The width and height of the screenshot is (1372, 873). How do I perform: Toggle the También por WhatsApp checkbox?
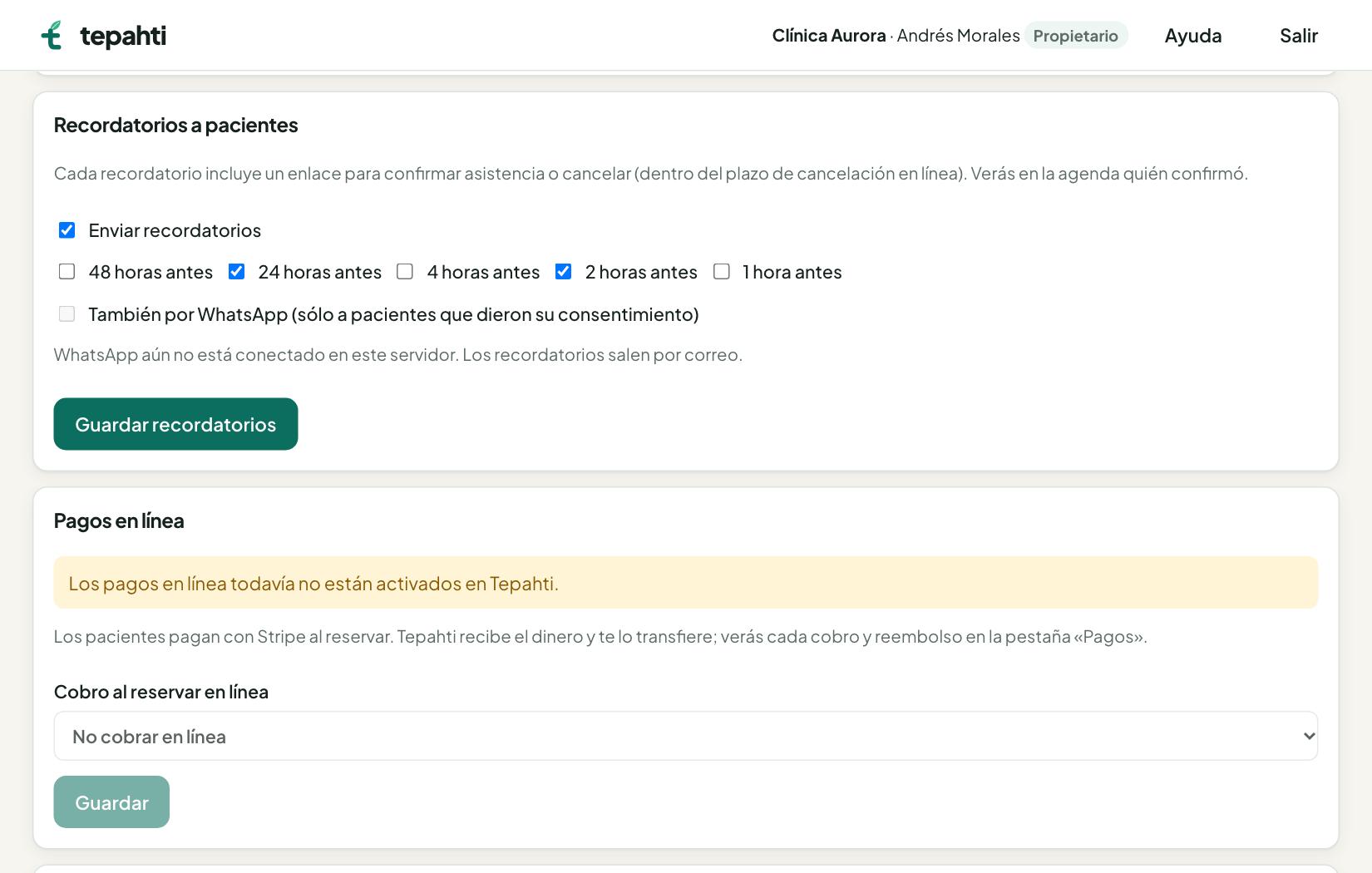pyautogui.click(x=67, y=313)
